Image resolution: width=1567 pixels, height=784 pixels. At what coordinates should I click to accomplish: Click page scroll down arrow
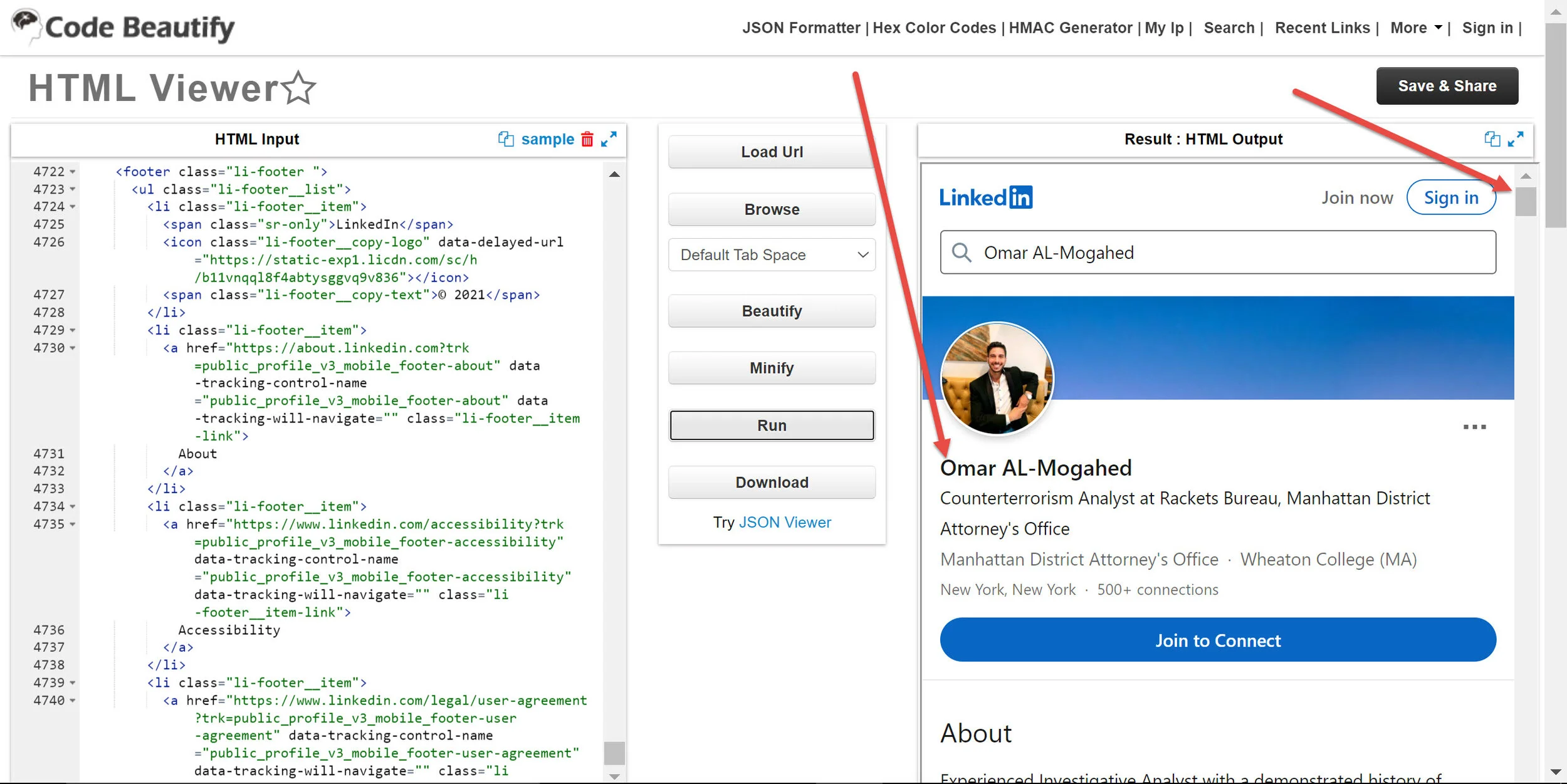click(1556, 772)
